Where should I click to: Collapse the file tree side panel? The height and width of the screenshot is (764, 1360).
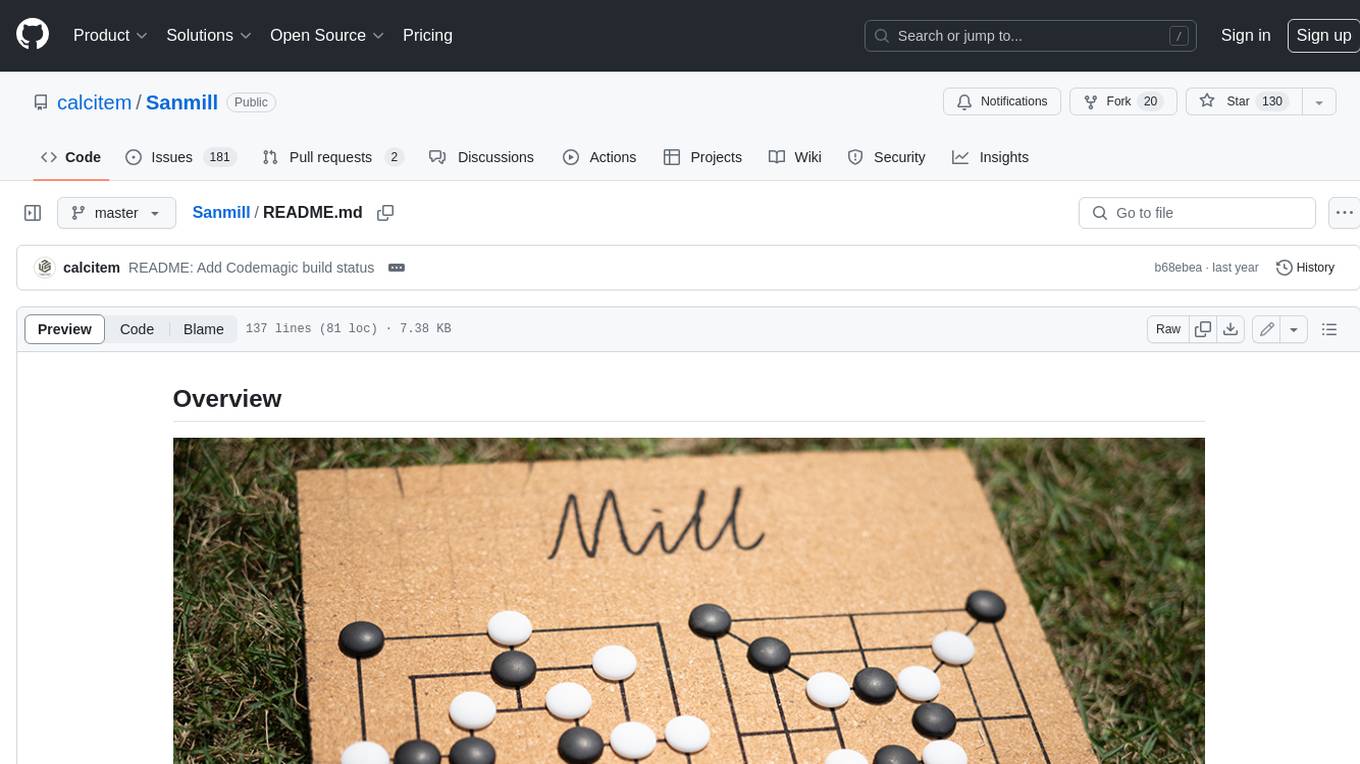pos(32,213)
